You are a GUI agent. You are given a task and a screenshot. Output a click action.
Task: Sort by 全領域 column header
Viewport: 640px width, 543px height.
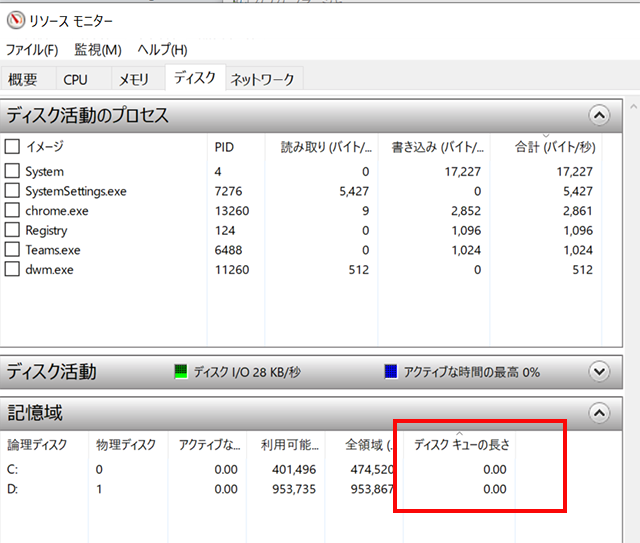[x=369, y=445]
